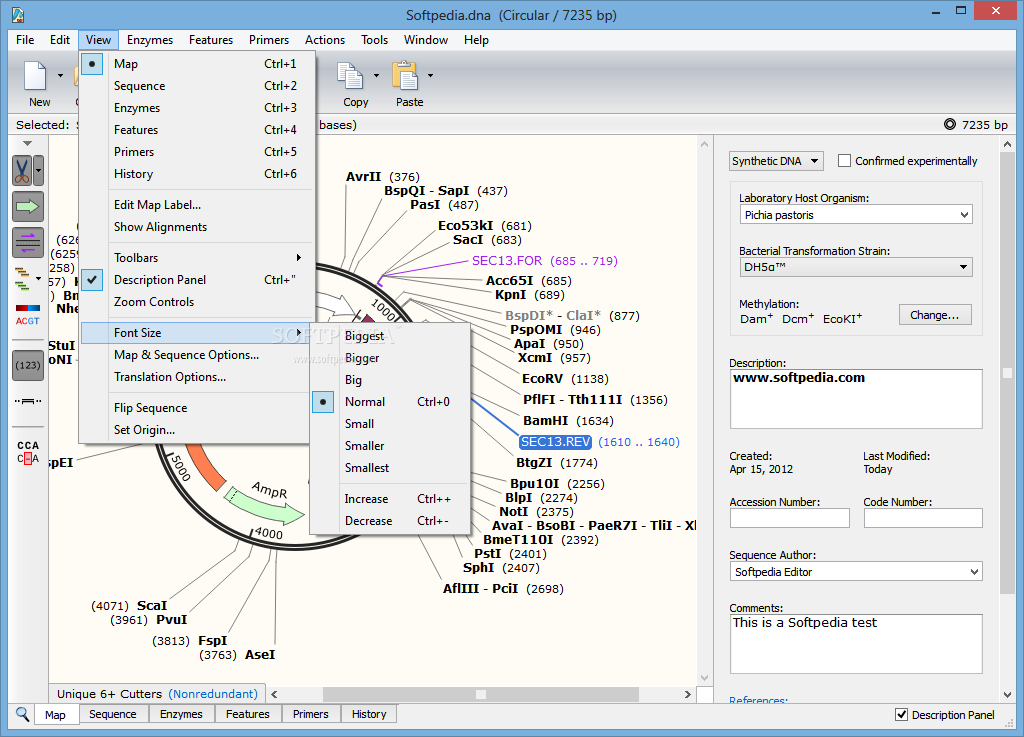The image size is (1024, 737).
Task: Toggle the (123) position numbers icon
Action: pos(27,365)
